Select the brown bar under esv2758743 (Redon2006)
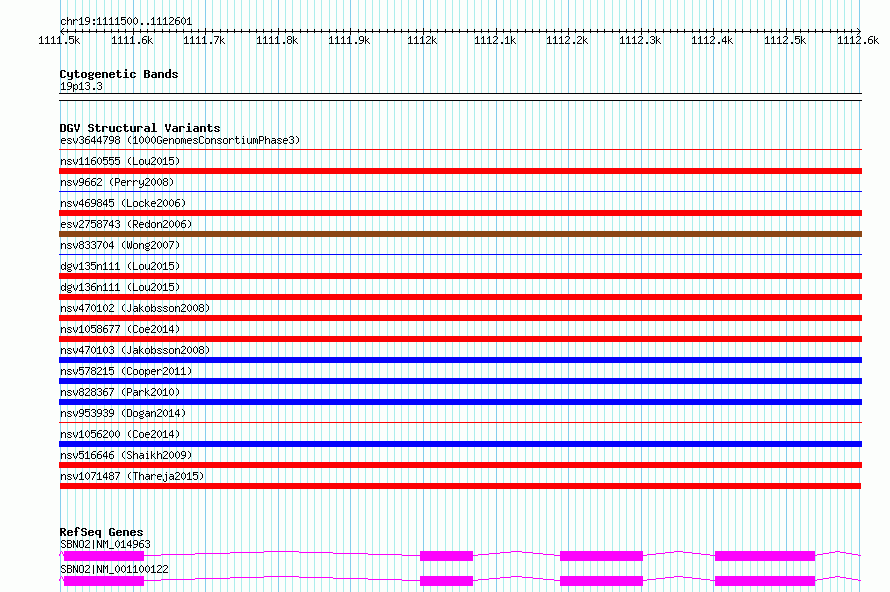 point(460,234)
